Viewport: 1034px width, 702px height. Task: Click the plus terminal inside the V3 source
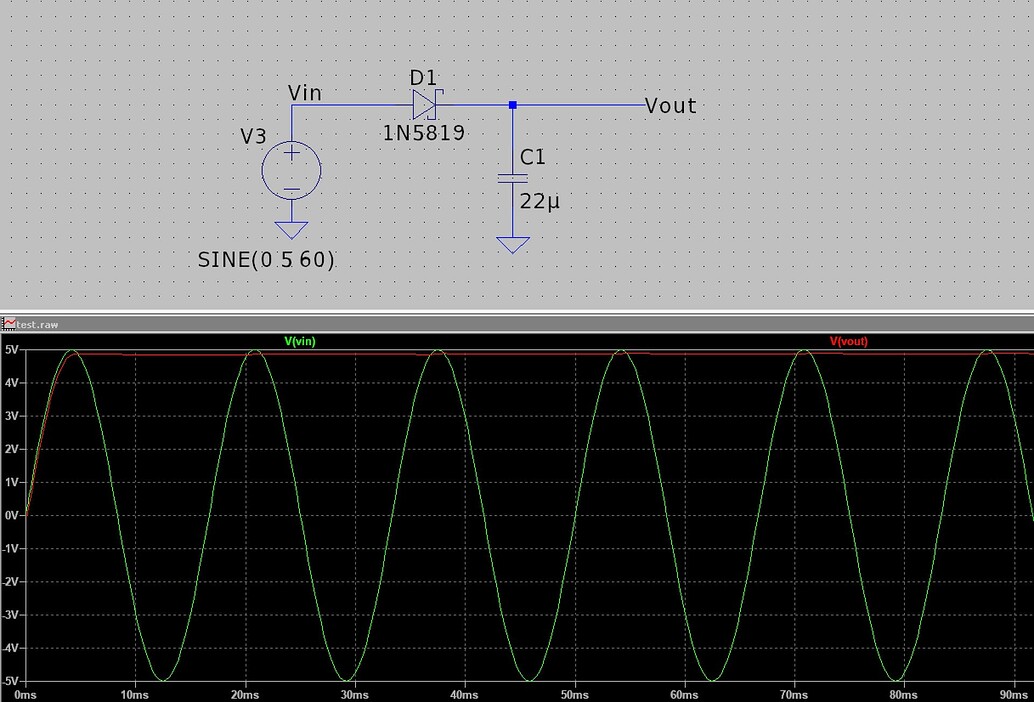(x=291, y=153)
